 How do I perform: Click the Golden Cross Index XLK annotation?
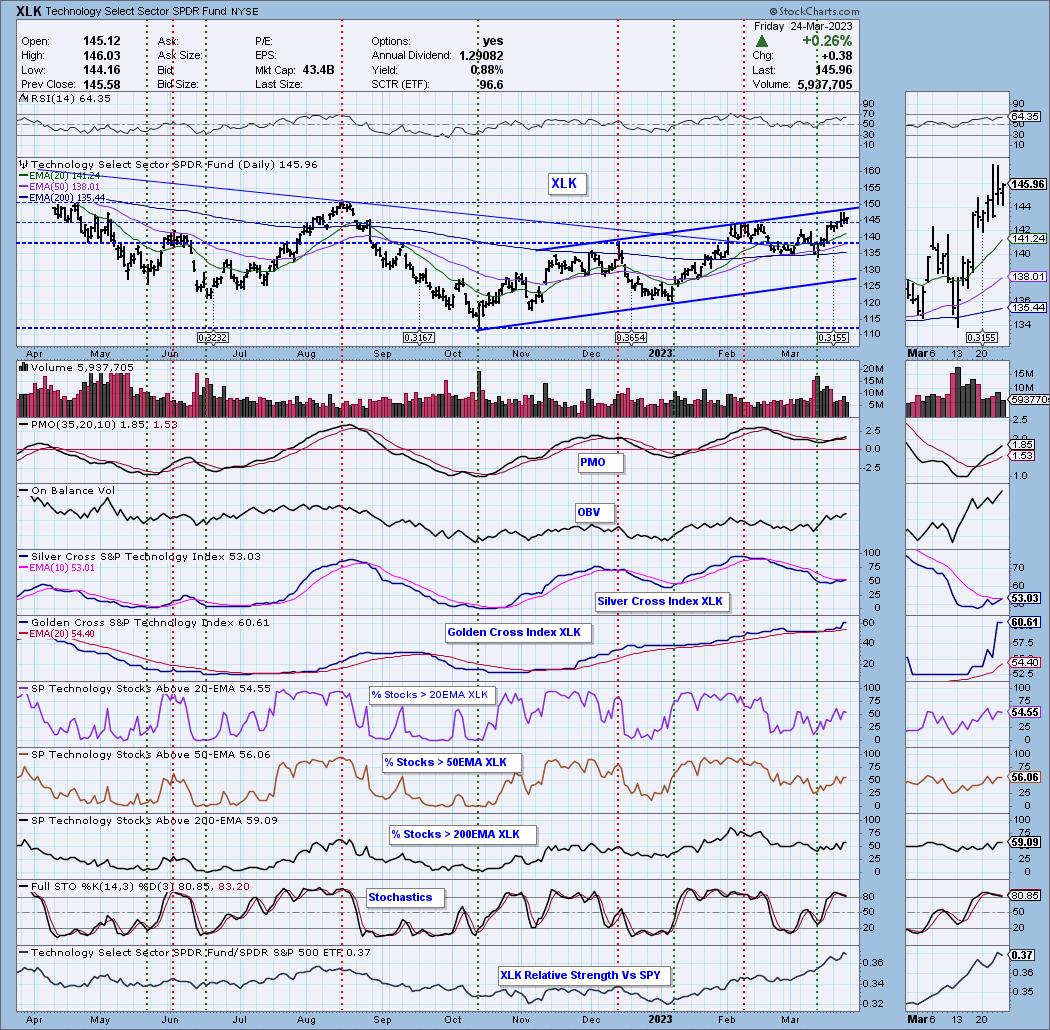coord(518,632)
